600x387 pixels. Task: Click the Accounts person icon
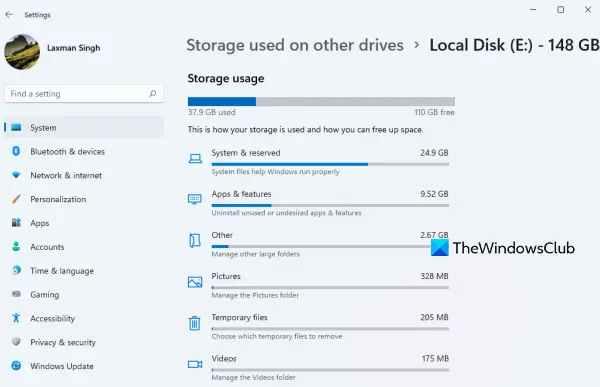16,247
